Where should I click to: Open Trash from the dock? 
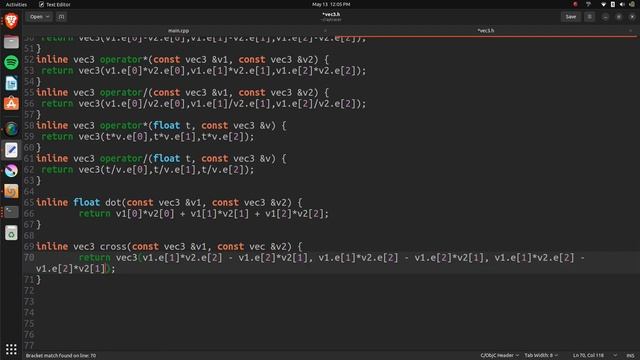pos(11,233)
